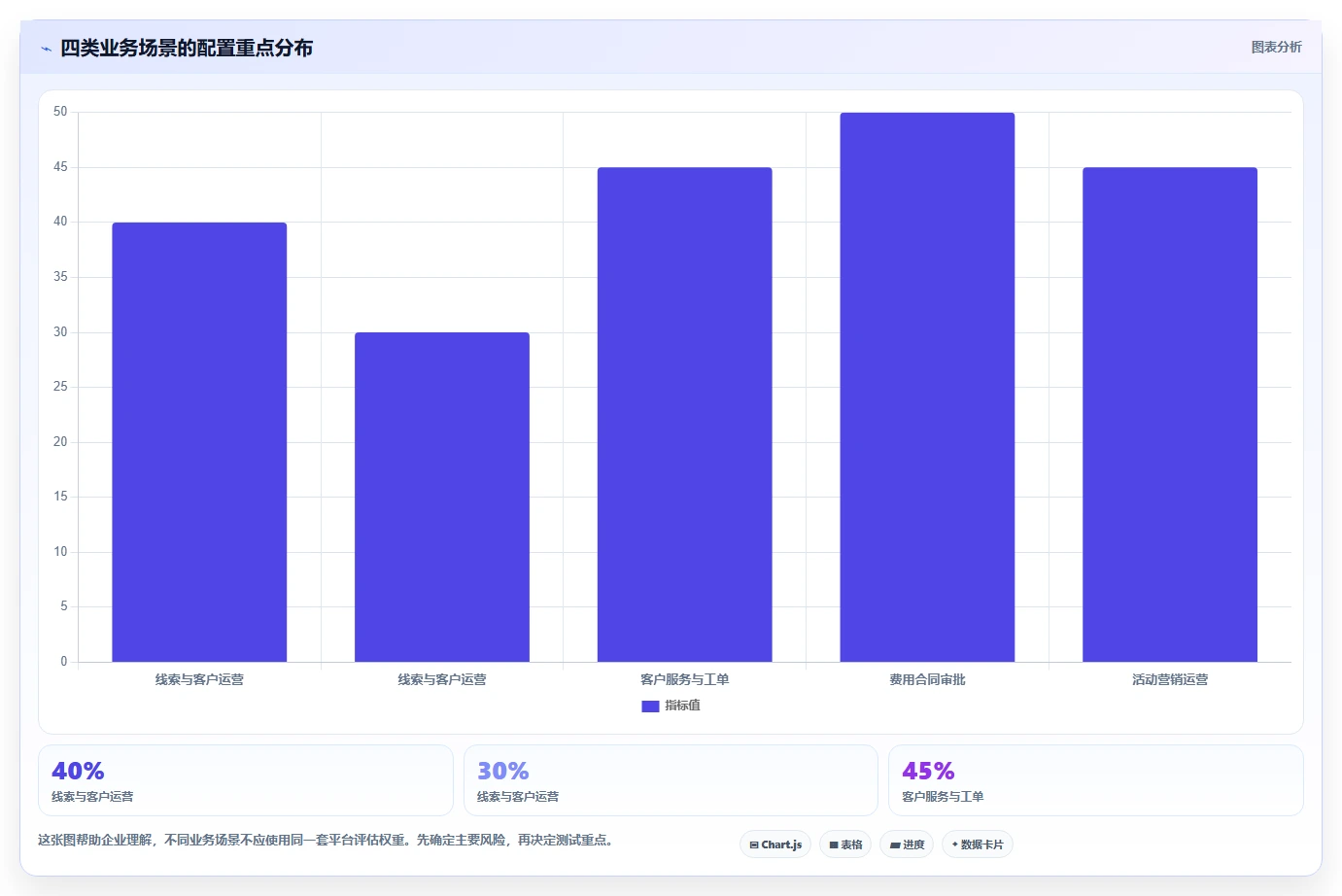Click the 活动营销运营 bar in chart
The image size is (1342, 896).
pyautogui.click(x=1170, y=415)
